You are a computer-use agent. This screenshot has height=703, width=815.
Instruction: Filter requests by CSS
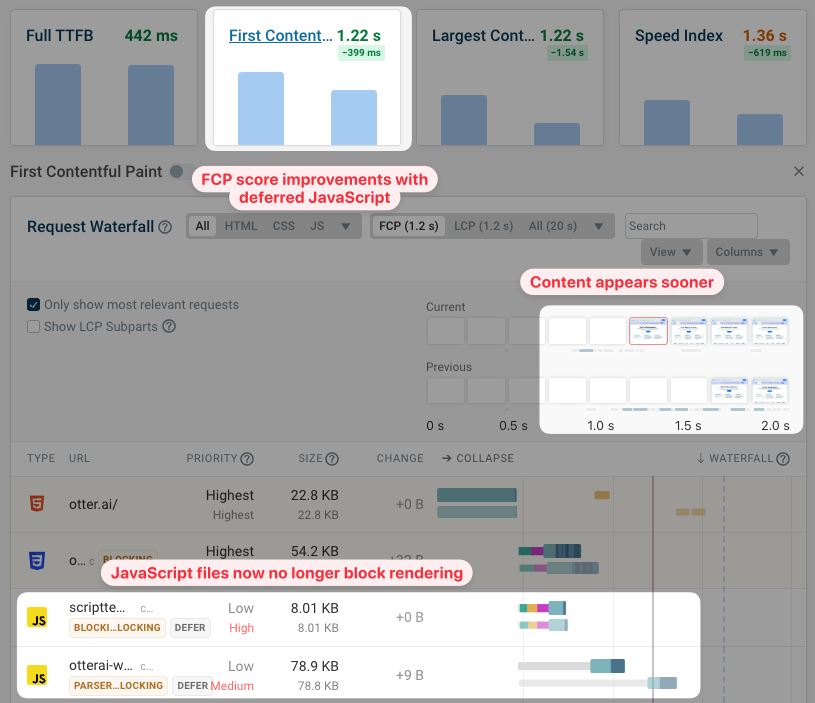click(x=284, y=226)
